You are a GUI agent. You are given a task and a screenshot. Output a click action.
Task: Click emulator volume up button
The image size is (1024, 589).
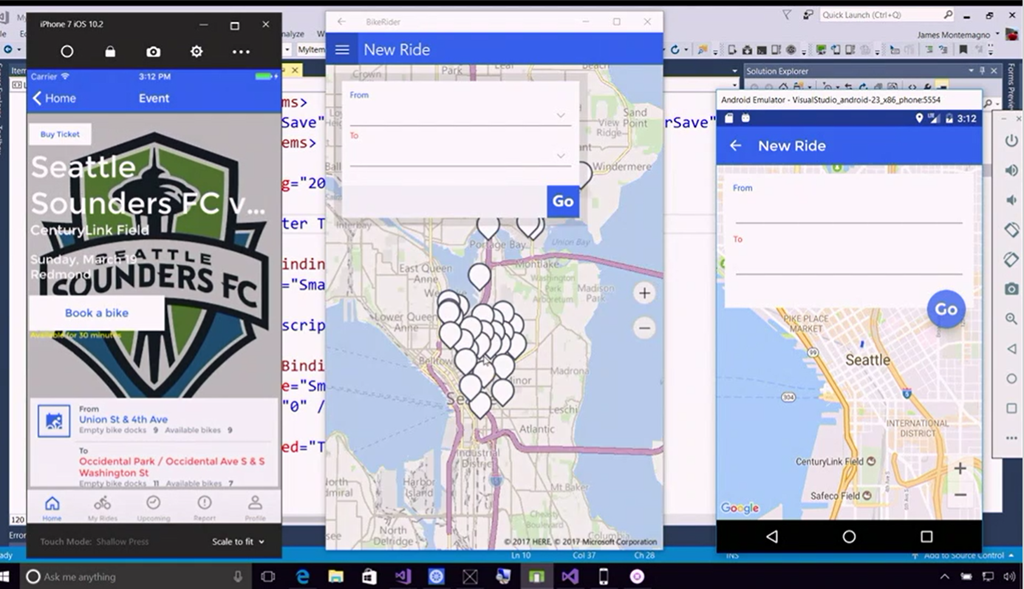1012,170
